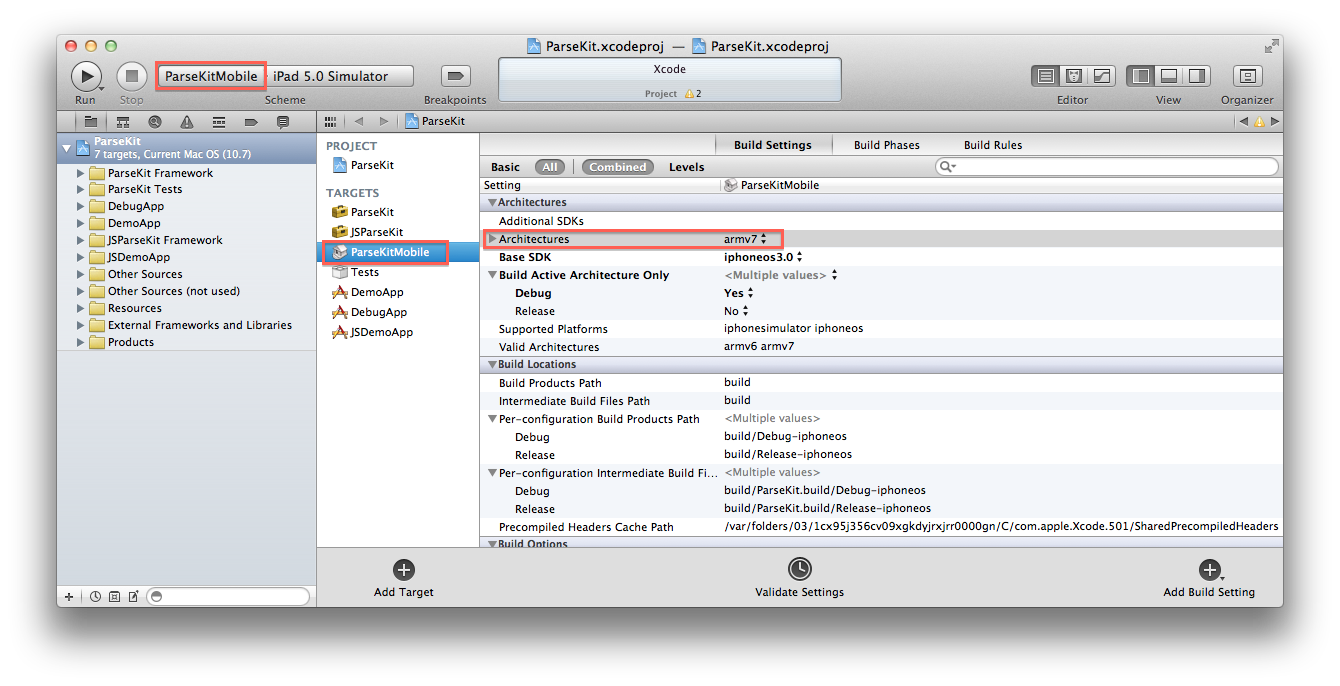Select the All settings filter

click(550, 167)
